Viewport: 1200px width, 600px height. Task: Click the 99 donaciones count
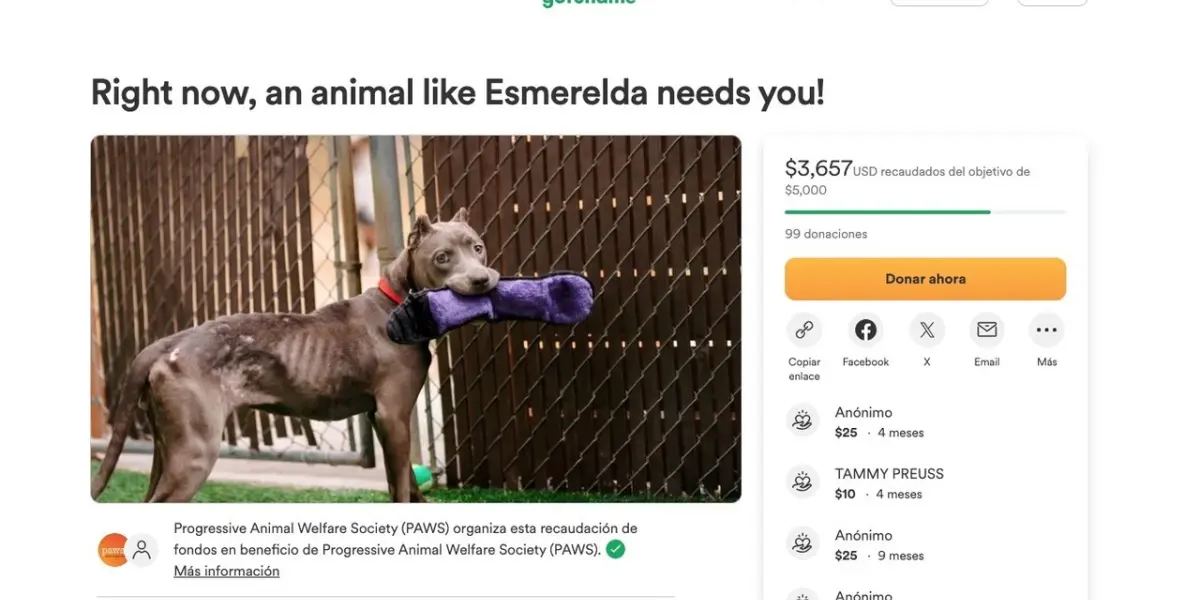[x=826, y=234]
